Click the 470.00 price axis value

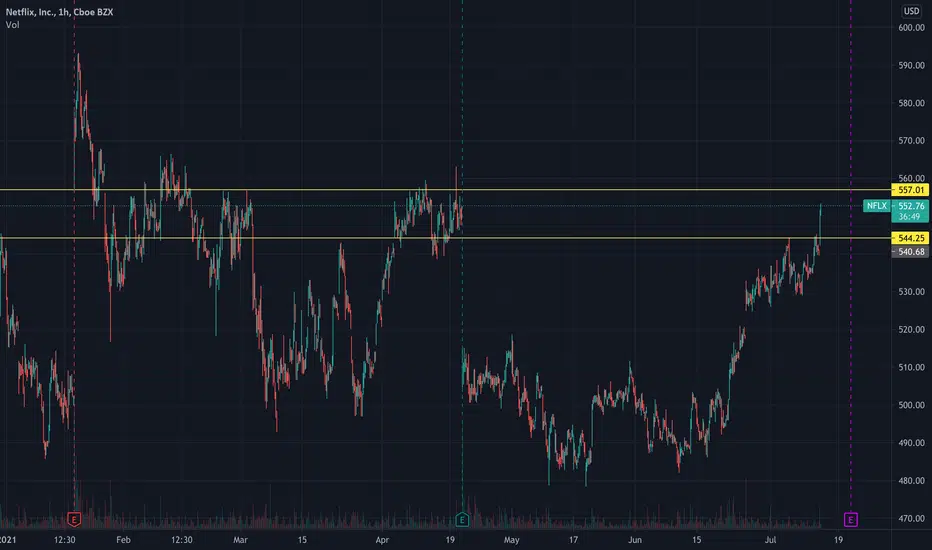(911, 518)
